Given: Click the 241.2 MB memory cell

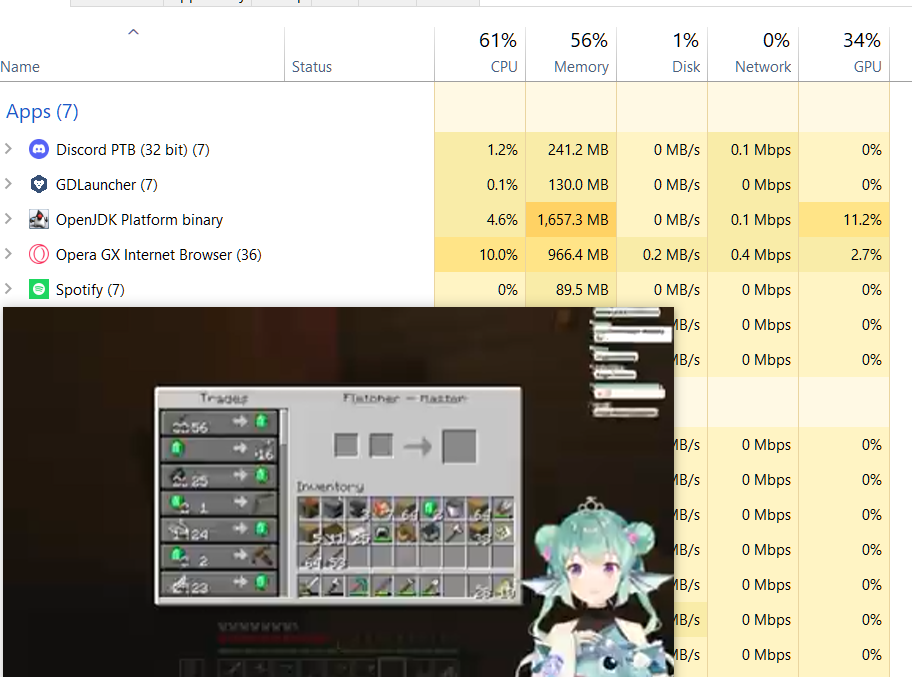Looking at the screenshot, I should point(571,150).
